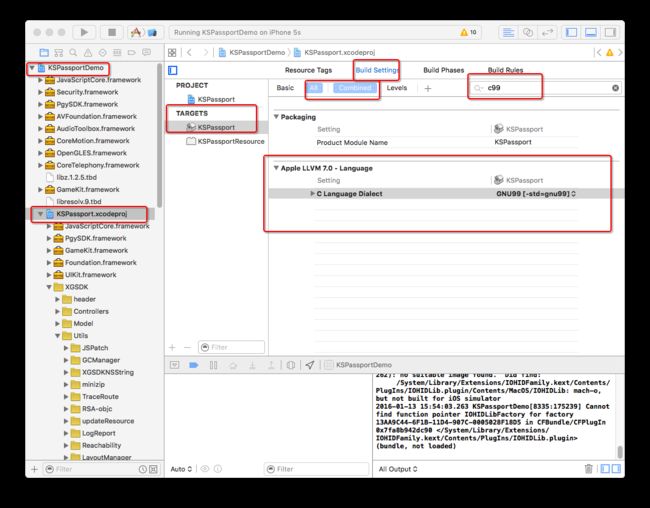
Task: Collapse the XGSDK folder
Action: click(x=49, y=287)
